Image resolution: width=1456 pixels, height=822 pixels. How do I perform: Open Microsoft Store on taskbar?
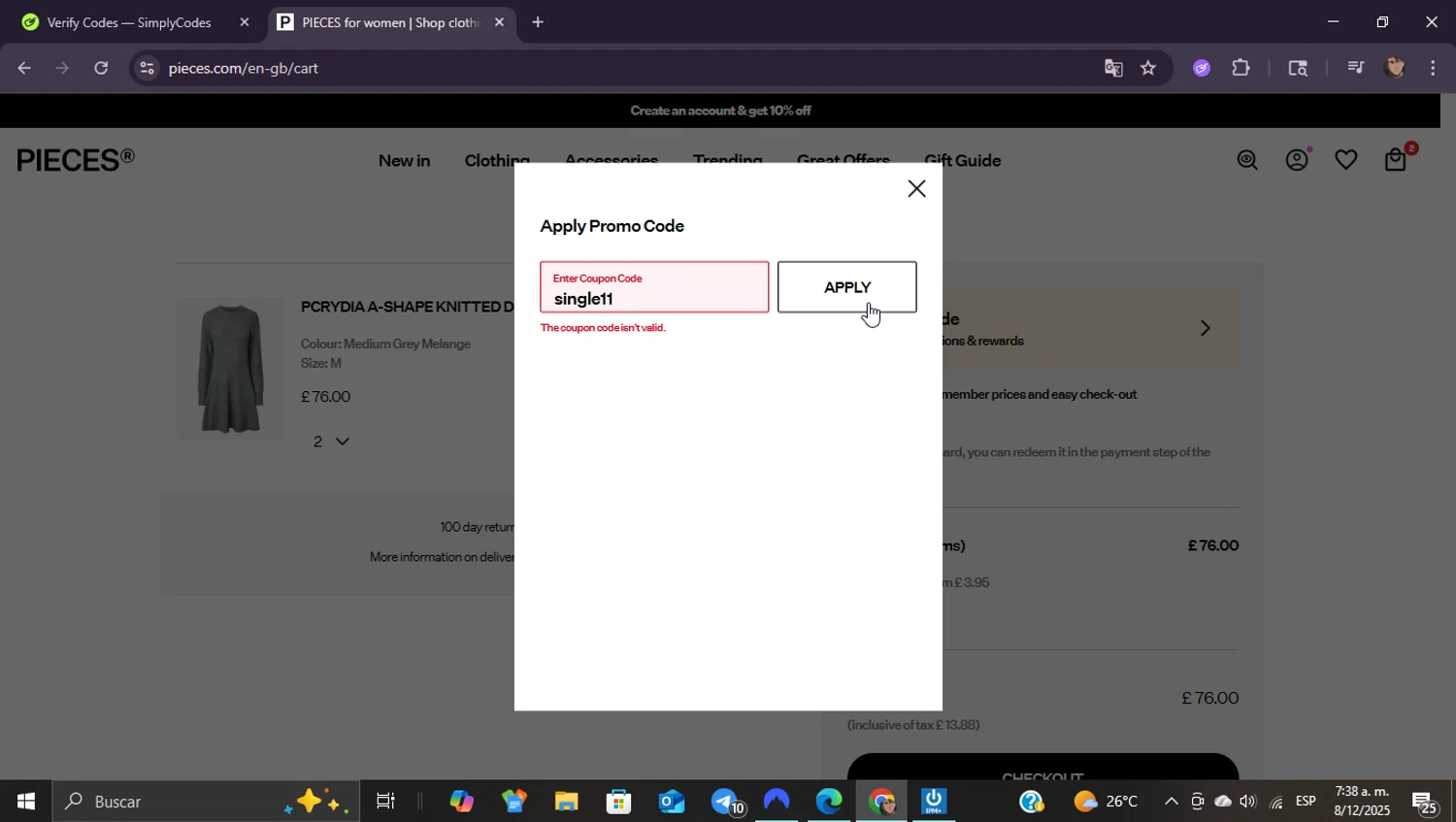(618, 802)
